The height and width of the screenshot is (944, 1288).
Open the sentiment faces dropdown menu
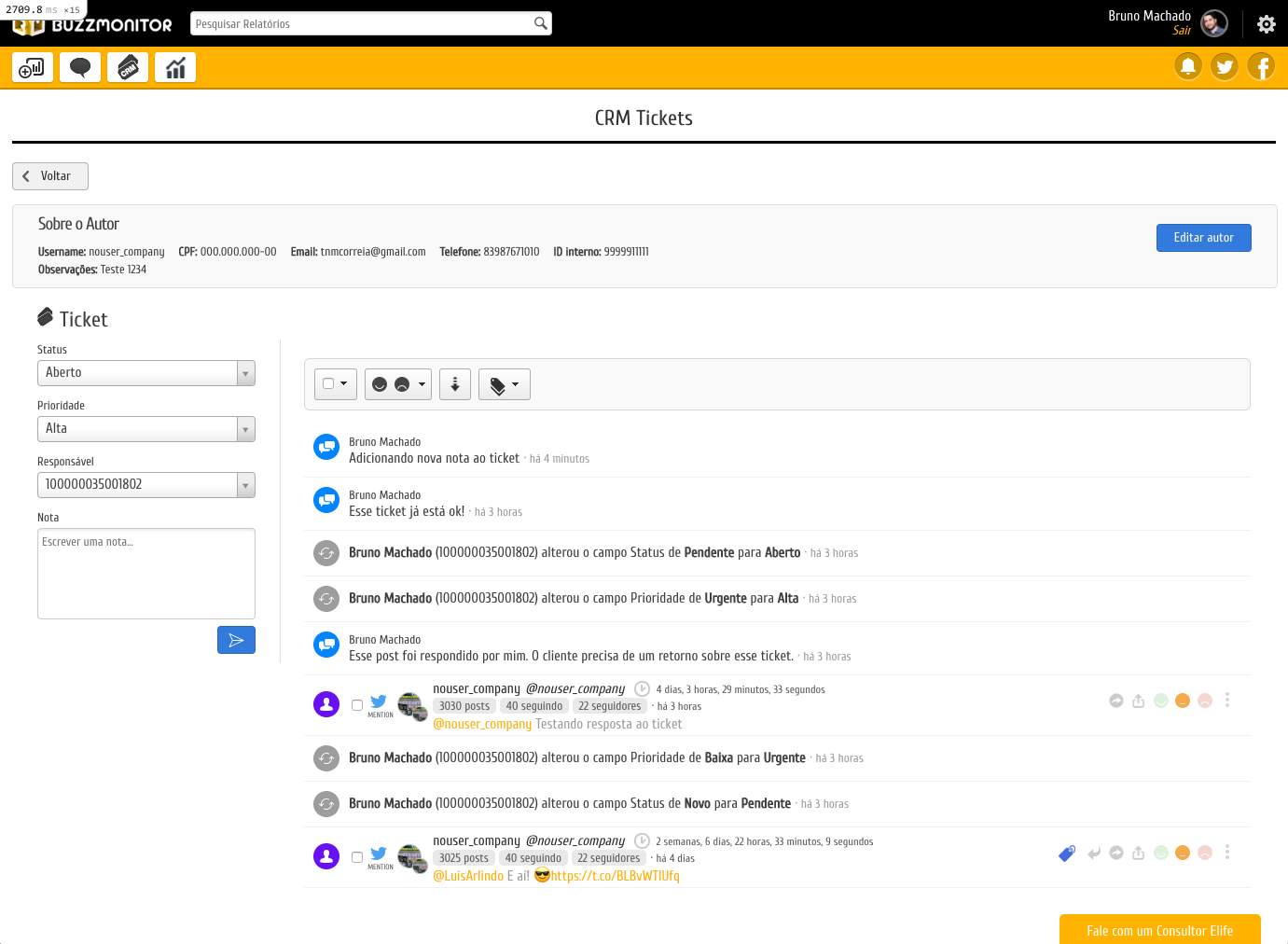398,384
